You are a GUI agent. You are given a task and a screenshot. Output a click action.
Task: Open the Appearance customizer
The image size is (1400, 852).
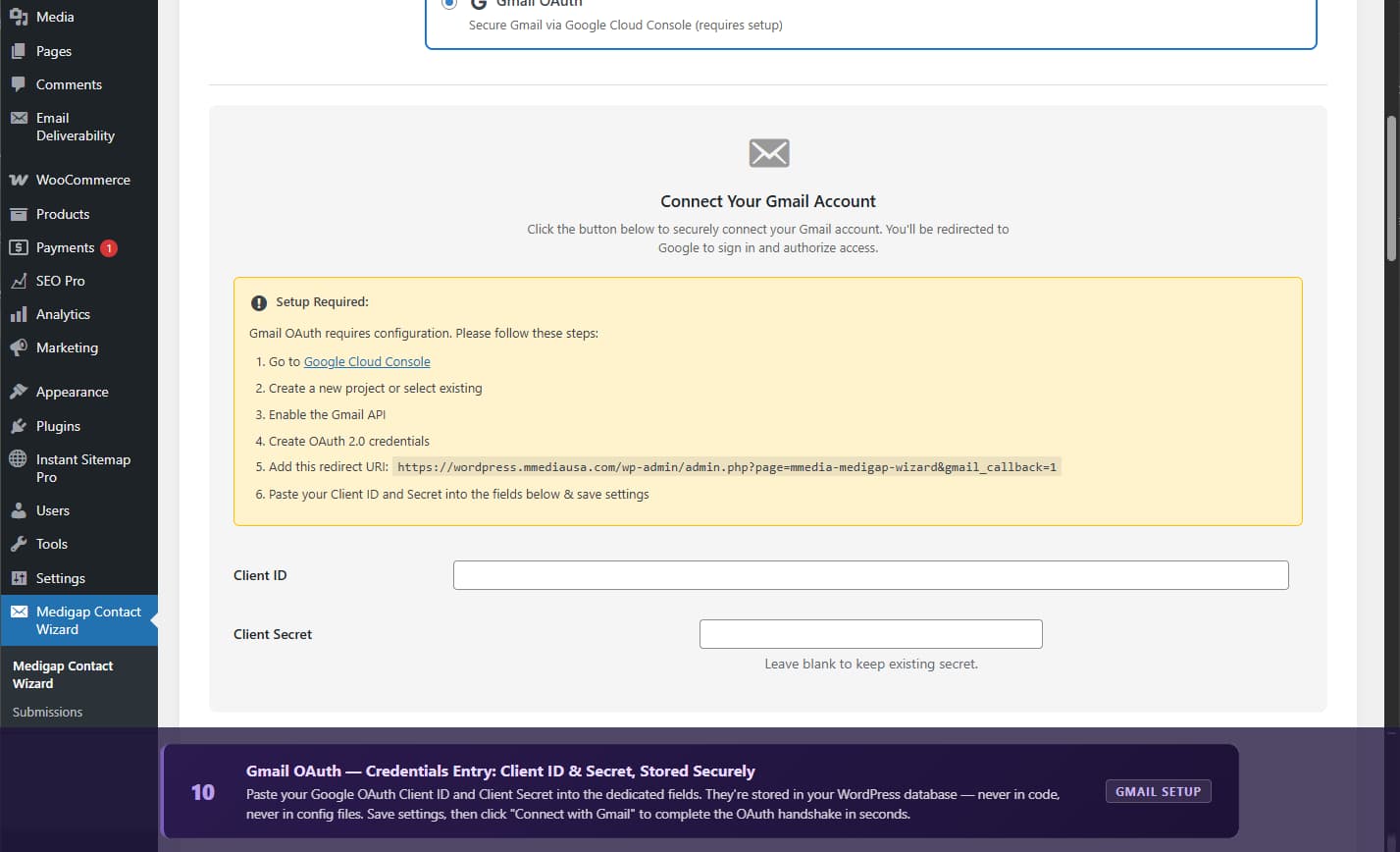[x=69, y=391]
